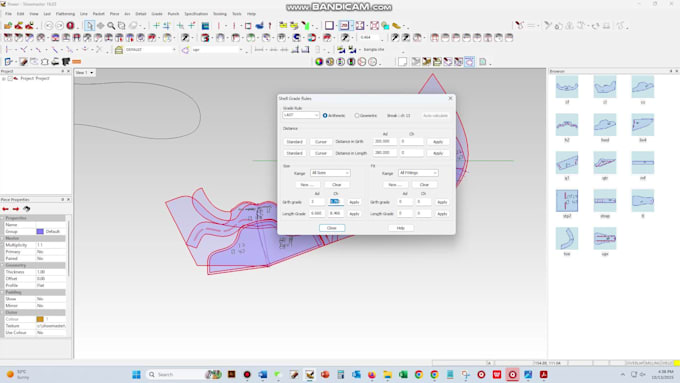Image resolution: width=680 pixels, height=383 pixels.
Task: Collapse the Padding section in Piece Properties
Action: click(2, 292)
